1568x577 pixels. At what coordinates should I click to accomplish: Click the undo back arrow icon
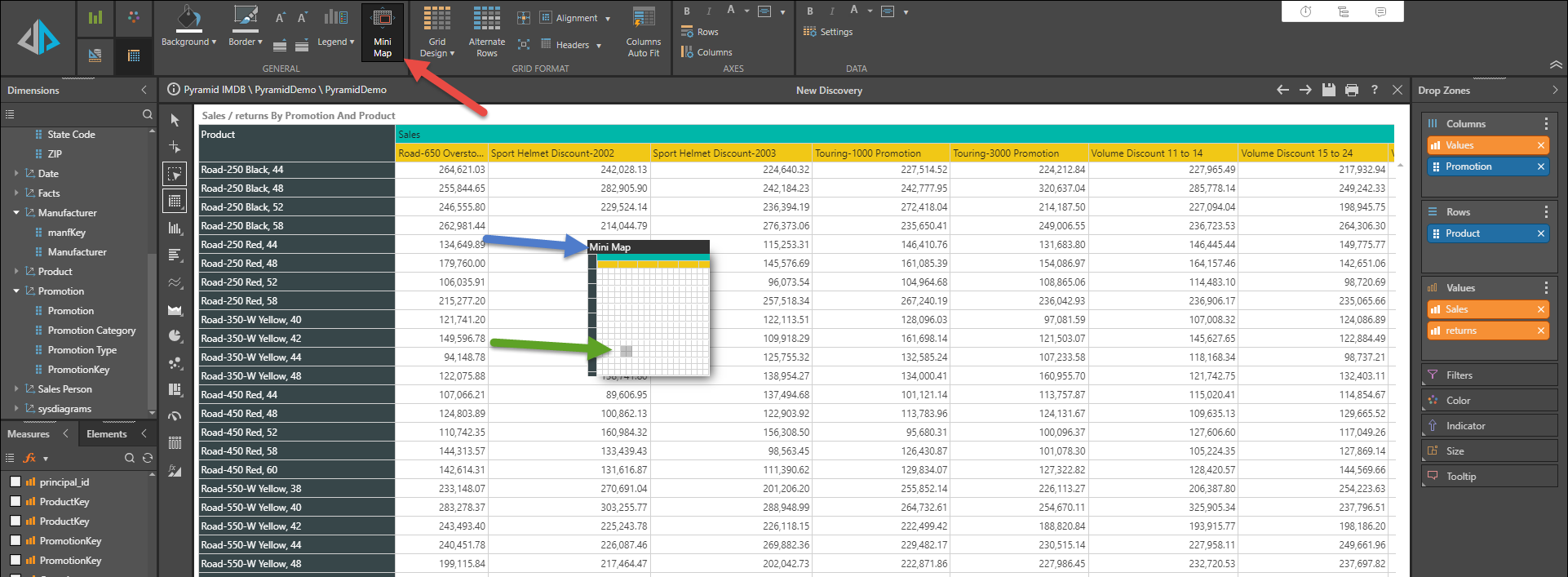pos(1282,90)
